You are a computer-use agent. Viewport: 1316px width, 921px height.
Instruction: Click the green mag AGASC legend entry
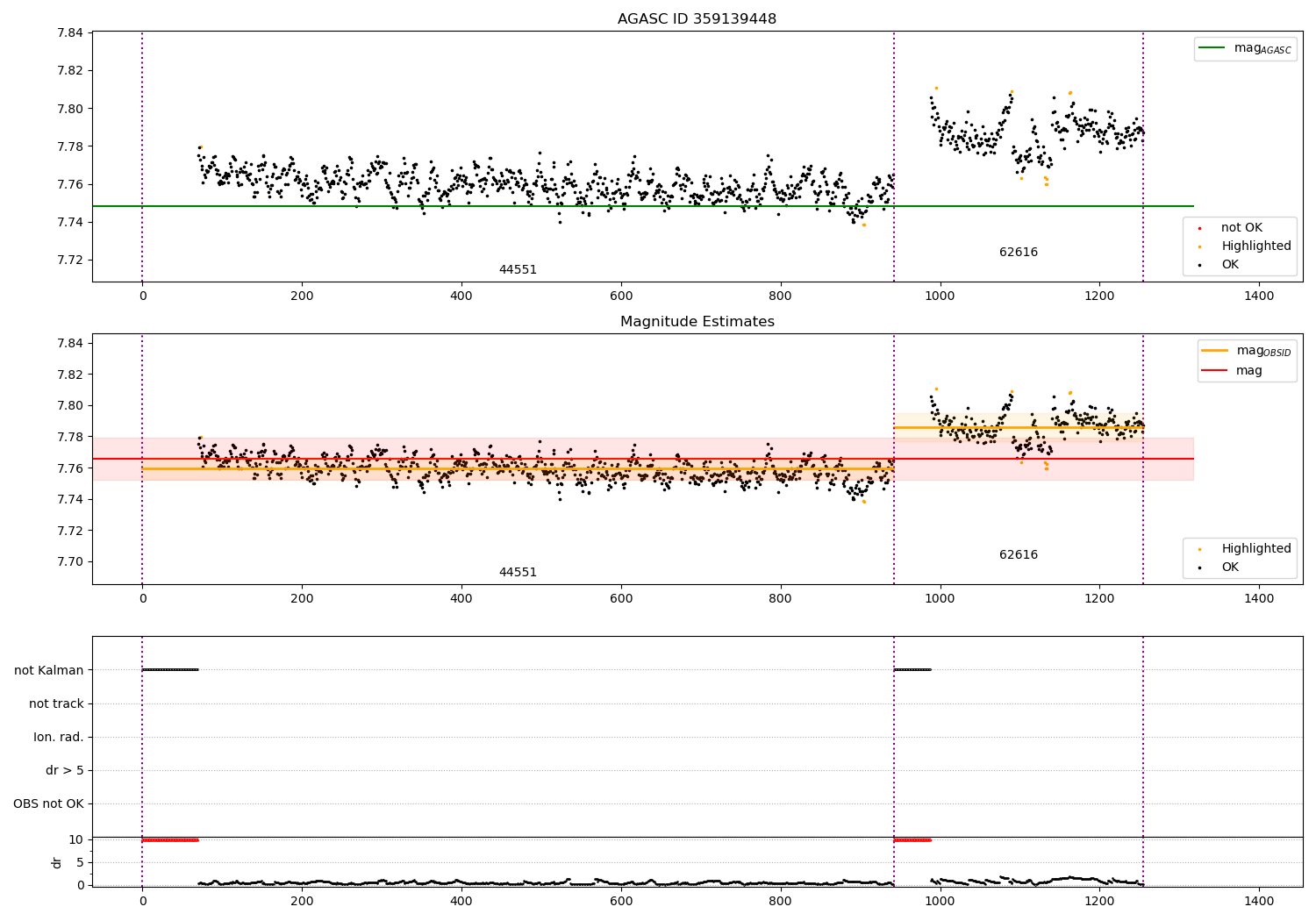pyautogui.click(x=1245, y=48)
